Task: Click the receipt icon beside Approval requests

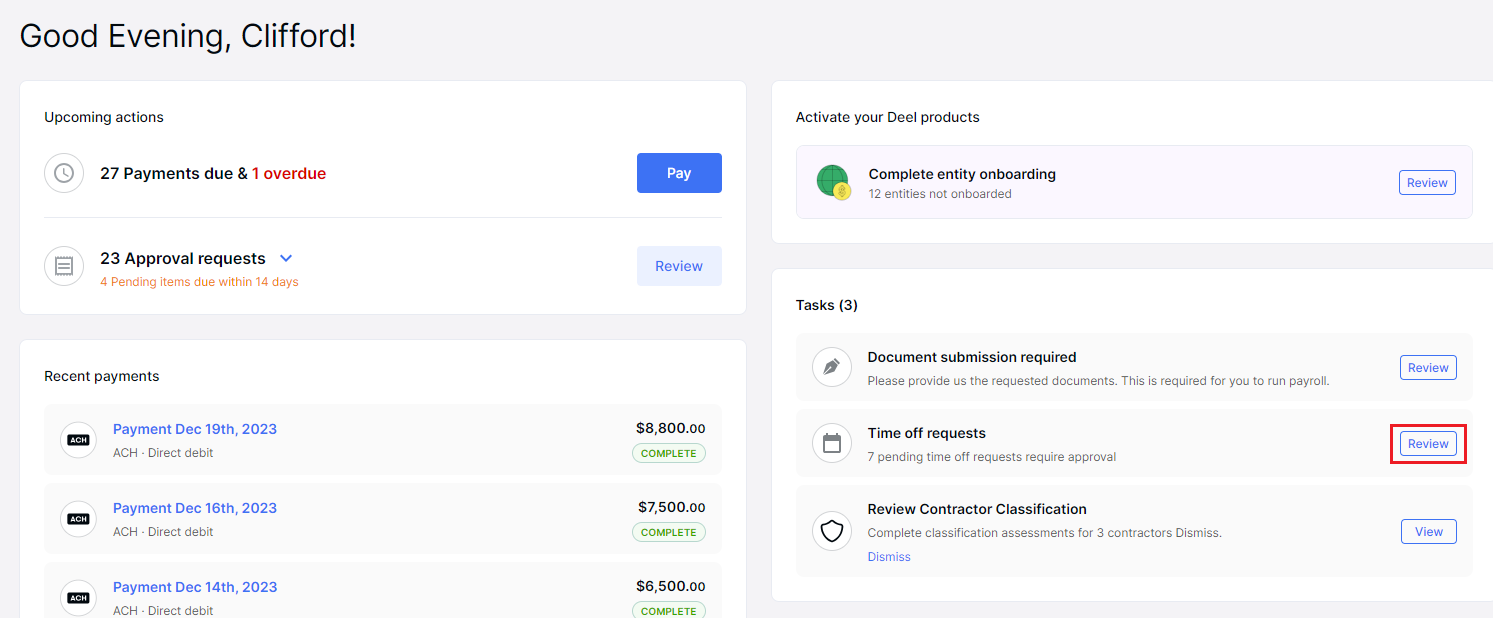Action: pyautogui.click(x=64, y=266)
